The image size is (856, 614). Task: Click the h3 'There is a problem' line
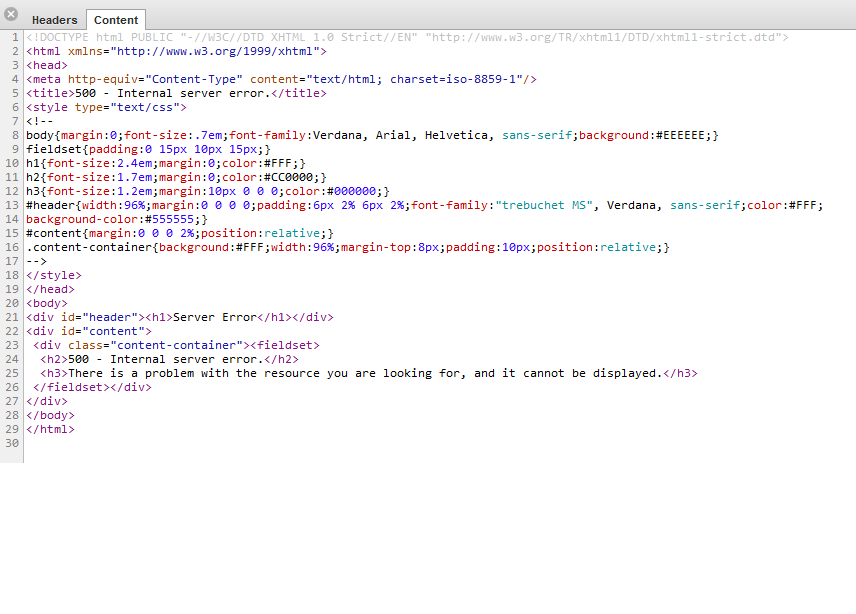point(368,373)
